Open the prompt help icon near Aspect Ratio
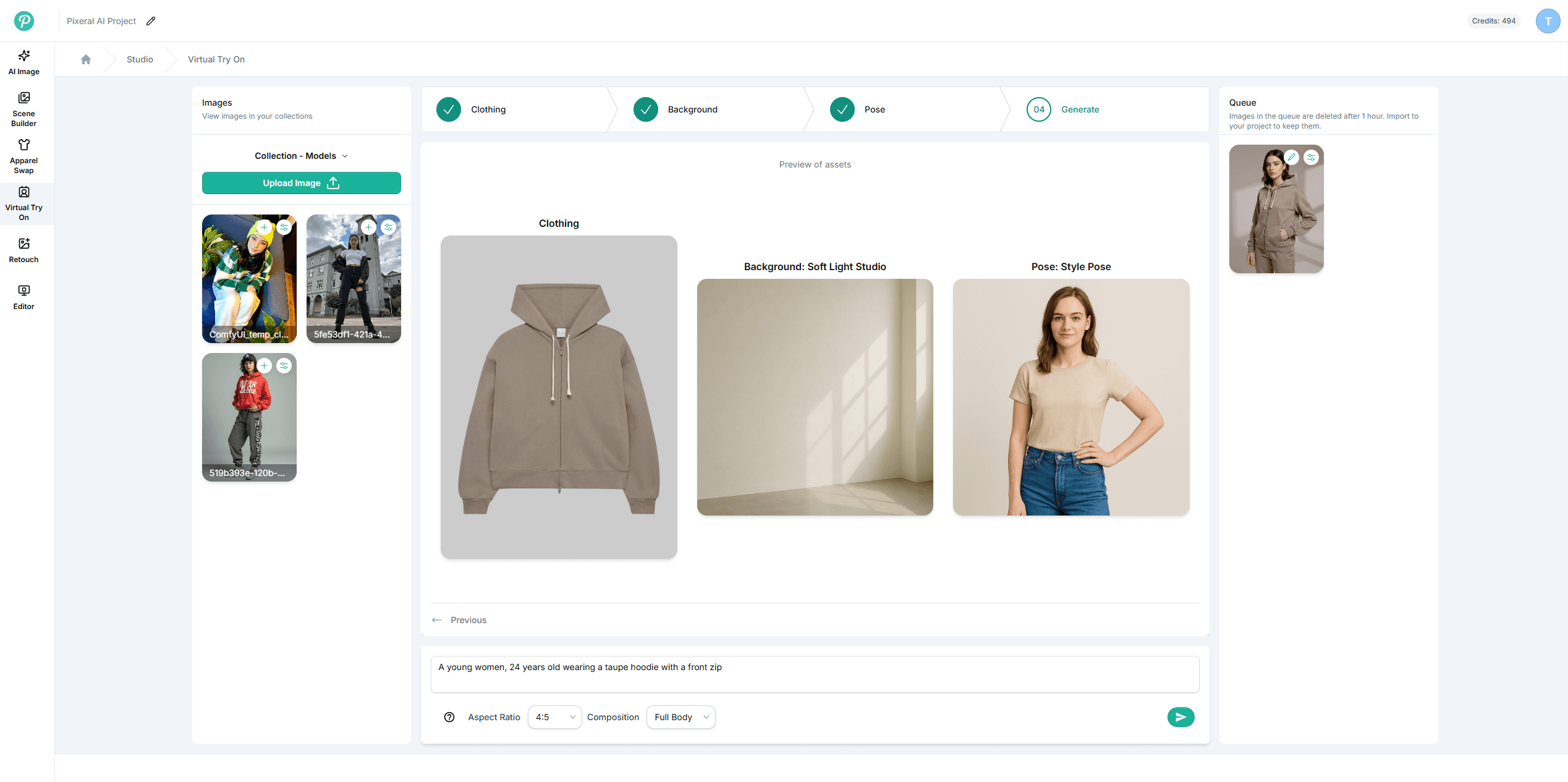The width and height of the screenshot is (1568, 782). click(x=449, y=717)
